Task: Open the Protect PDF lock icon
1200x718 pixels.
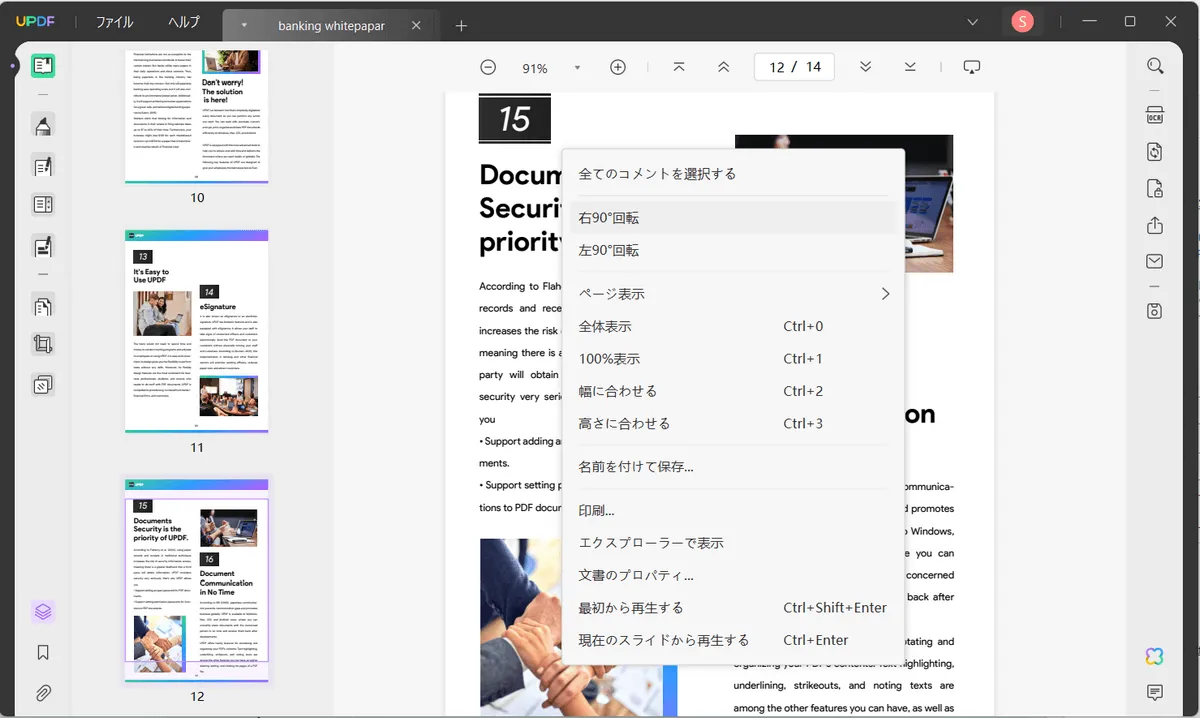Action: pos(1155,189)
